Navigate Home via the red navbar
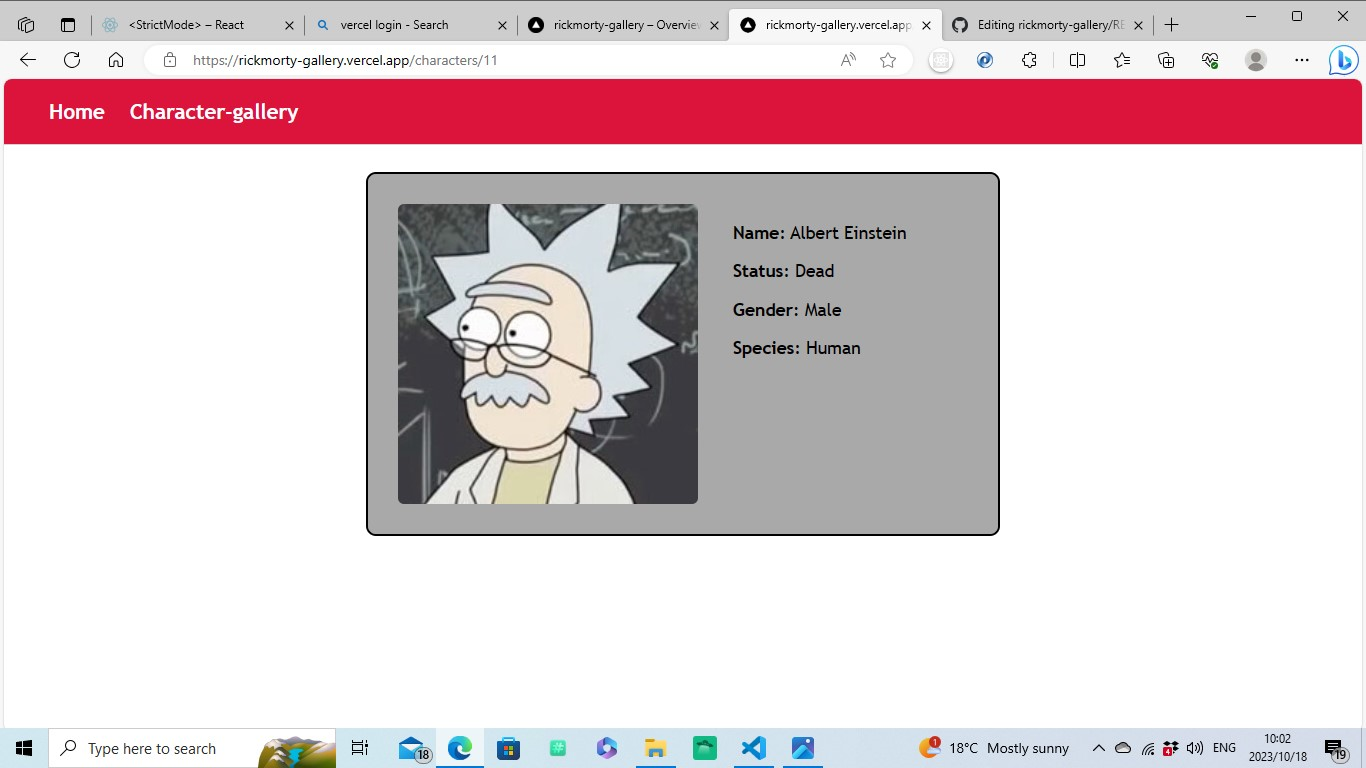The width and height of the screenshot is (1366, 768). (76, 112)
